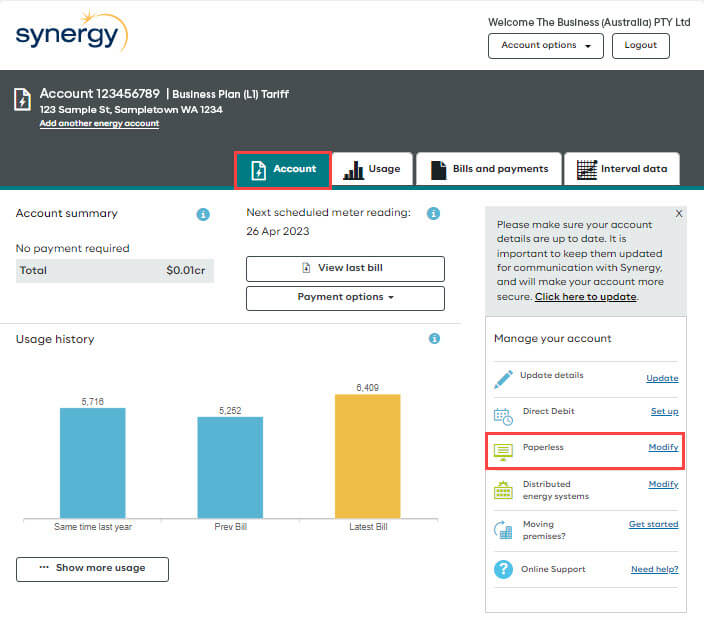Click the Moving premises building icon
Screen dimensions: 704x620
point(503,530)
